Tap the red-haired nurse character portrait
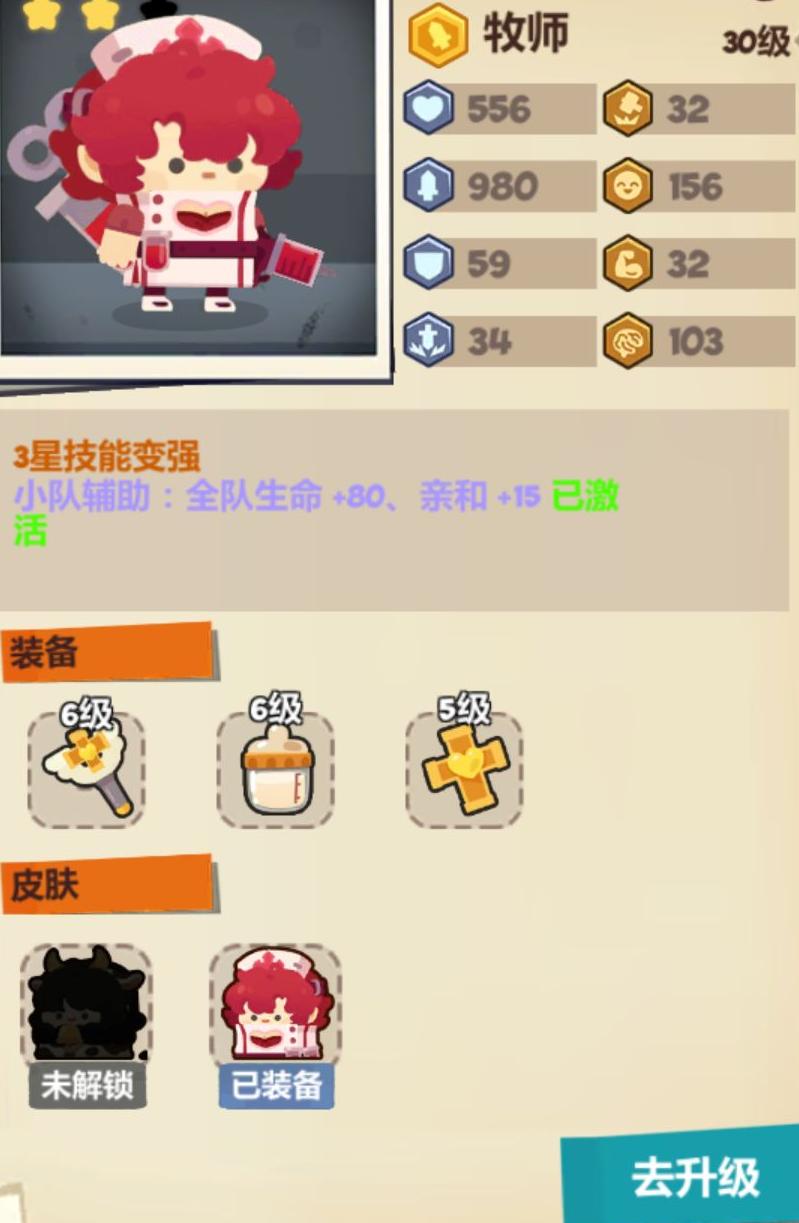This screenshot has width=799, height=1223. pyautogui.click(x=188, y=178)
